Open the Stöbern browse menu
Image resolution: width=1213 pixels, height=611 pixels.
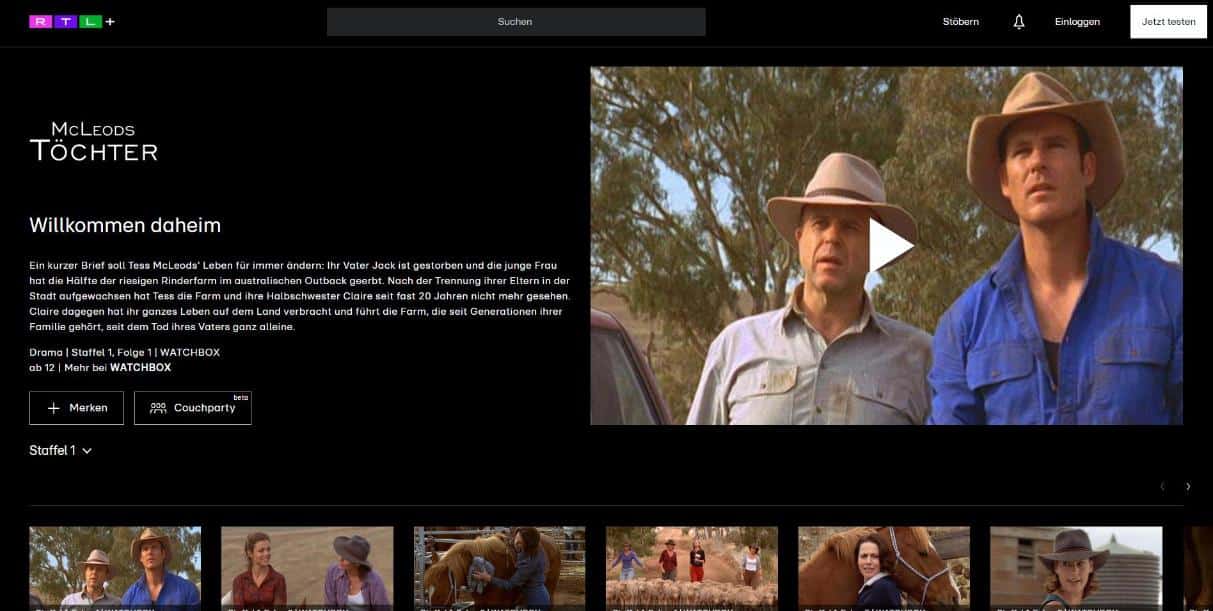click(x=961, y=22)
